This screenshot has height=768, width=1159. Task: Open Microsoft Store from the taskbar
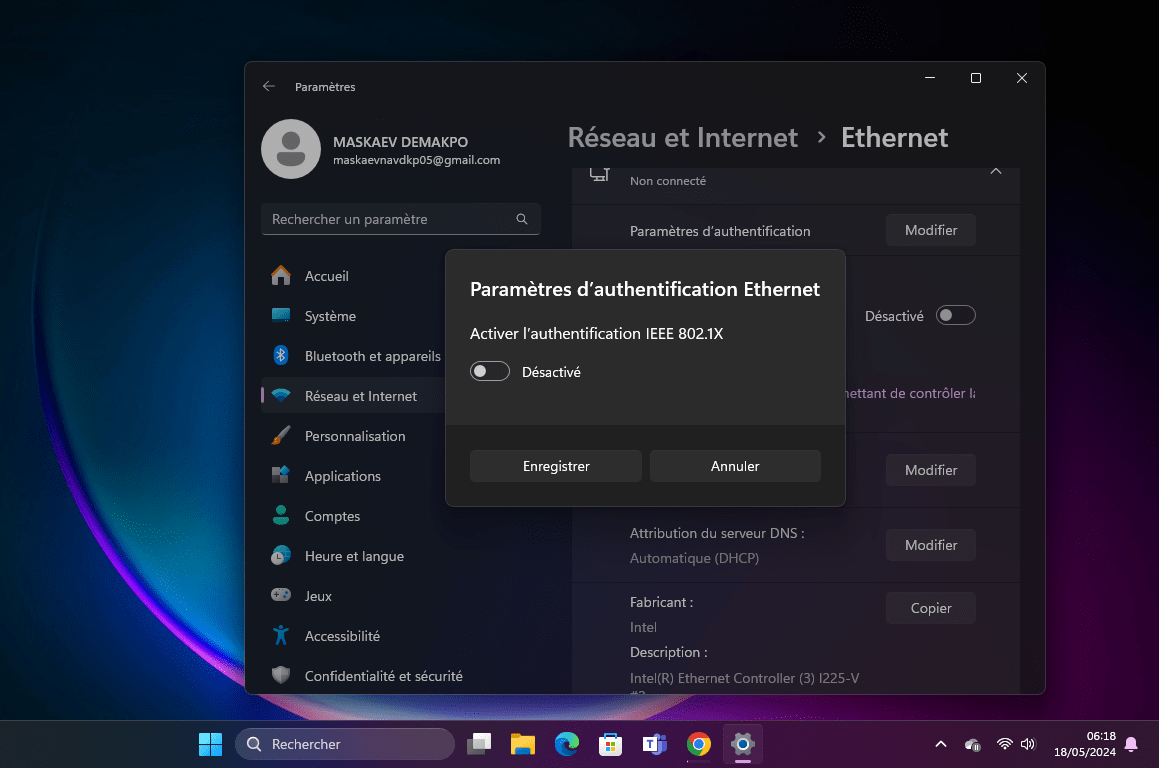pos(611,744)
